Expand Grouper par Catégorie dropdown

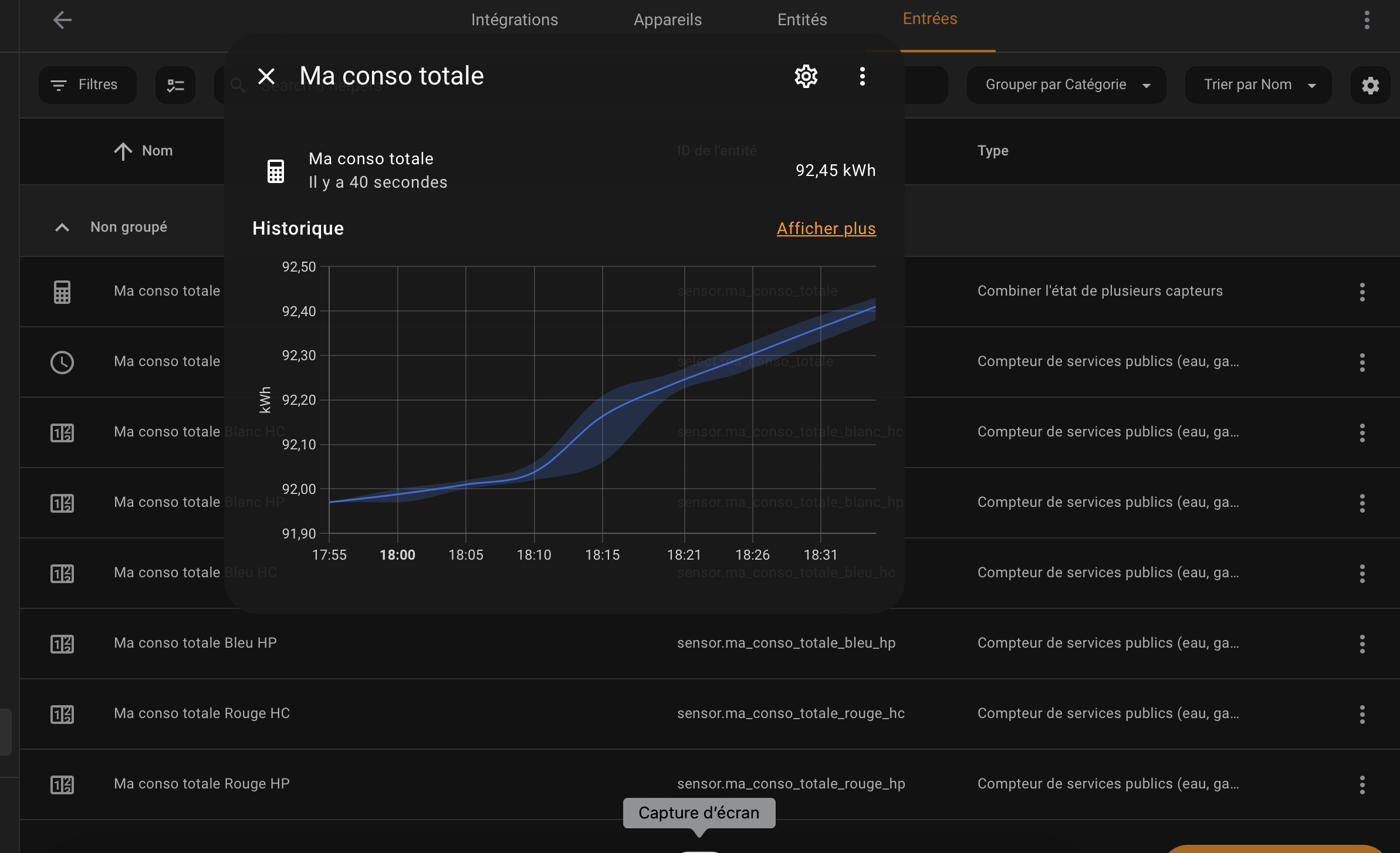click(1066, 85)
